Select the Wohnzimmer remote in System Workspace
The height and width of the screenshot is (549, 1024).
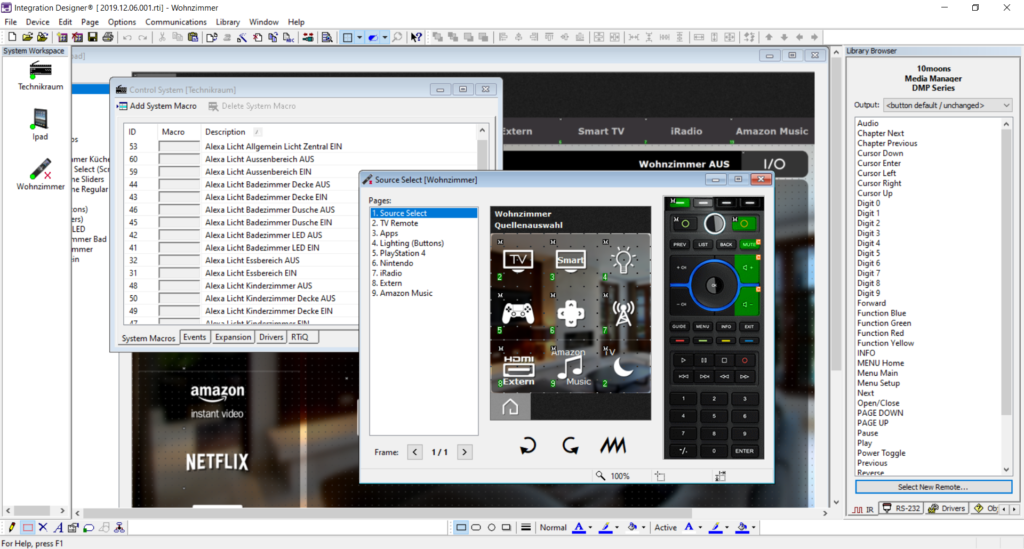coord(40,174)
